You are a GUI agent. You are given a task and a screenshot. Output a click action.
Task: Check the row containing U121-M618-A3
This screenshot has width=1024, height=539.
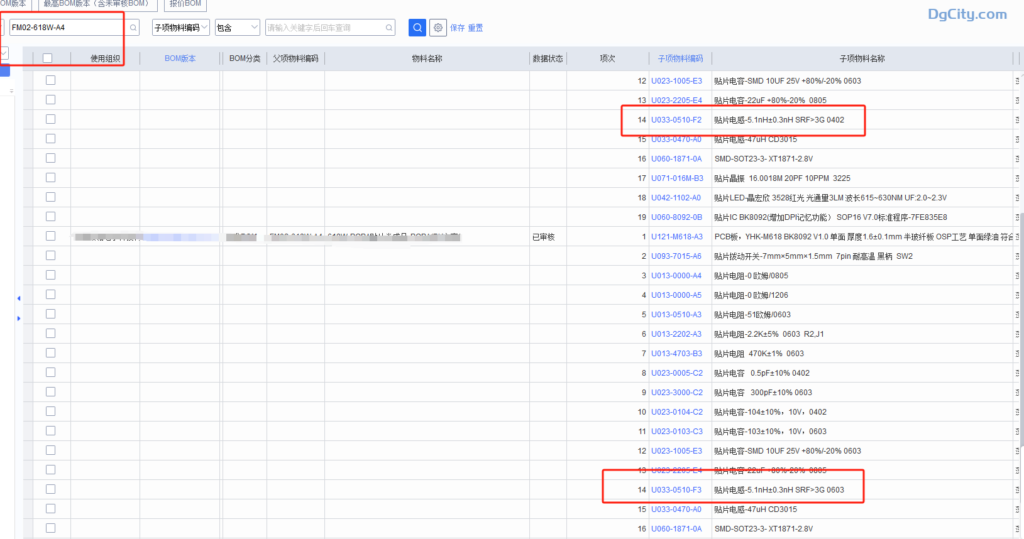coord(50,236)
